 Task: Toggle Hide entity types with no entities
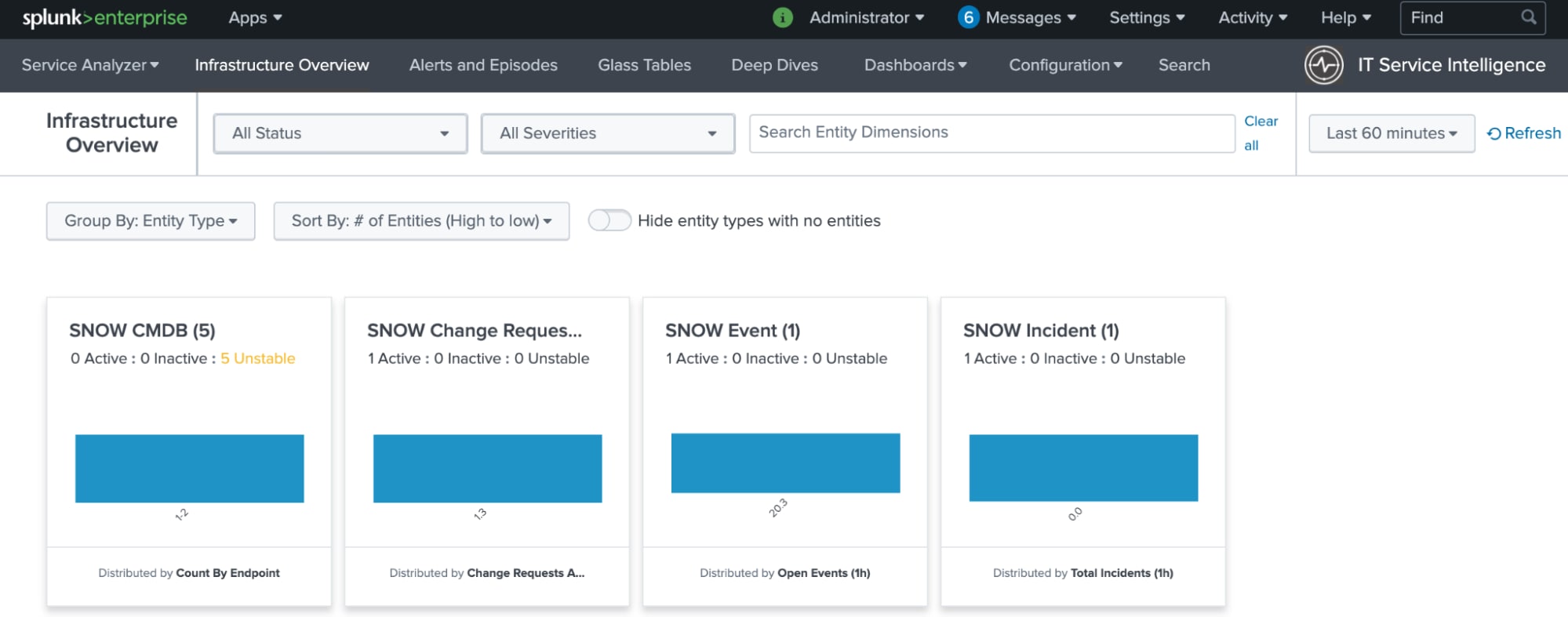pos(609,220)
